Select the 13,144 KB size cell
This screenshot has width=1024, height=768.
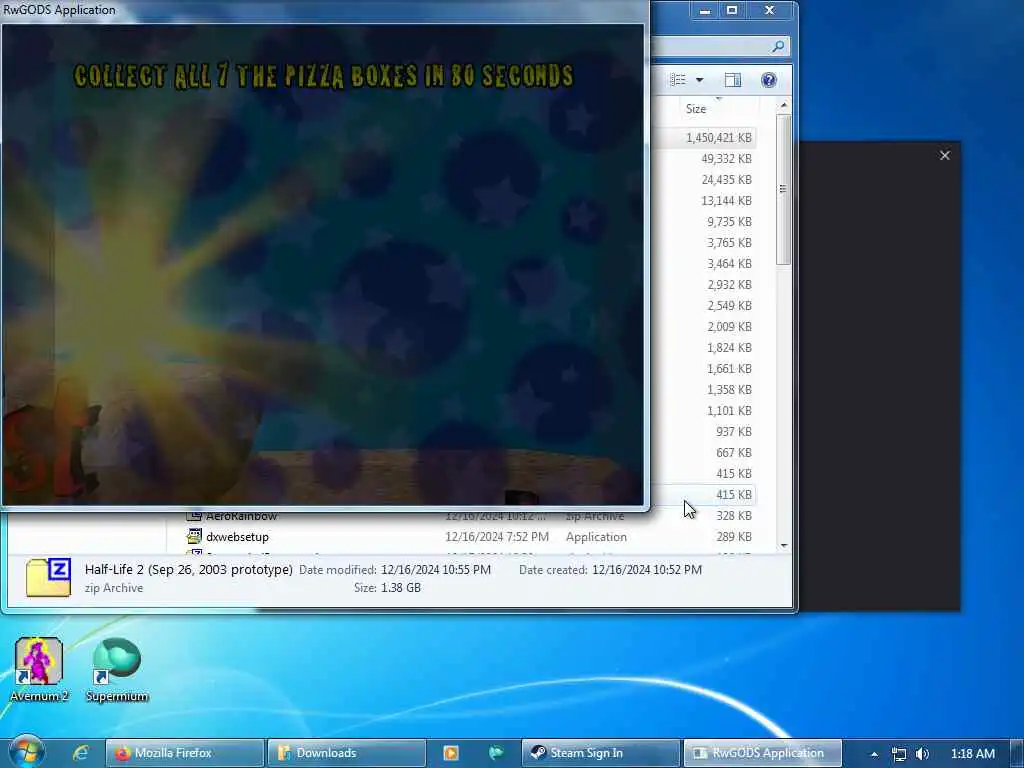pos(726,200)
